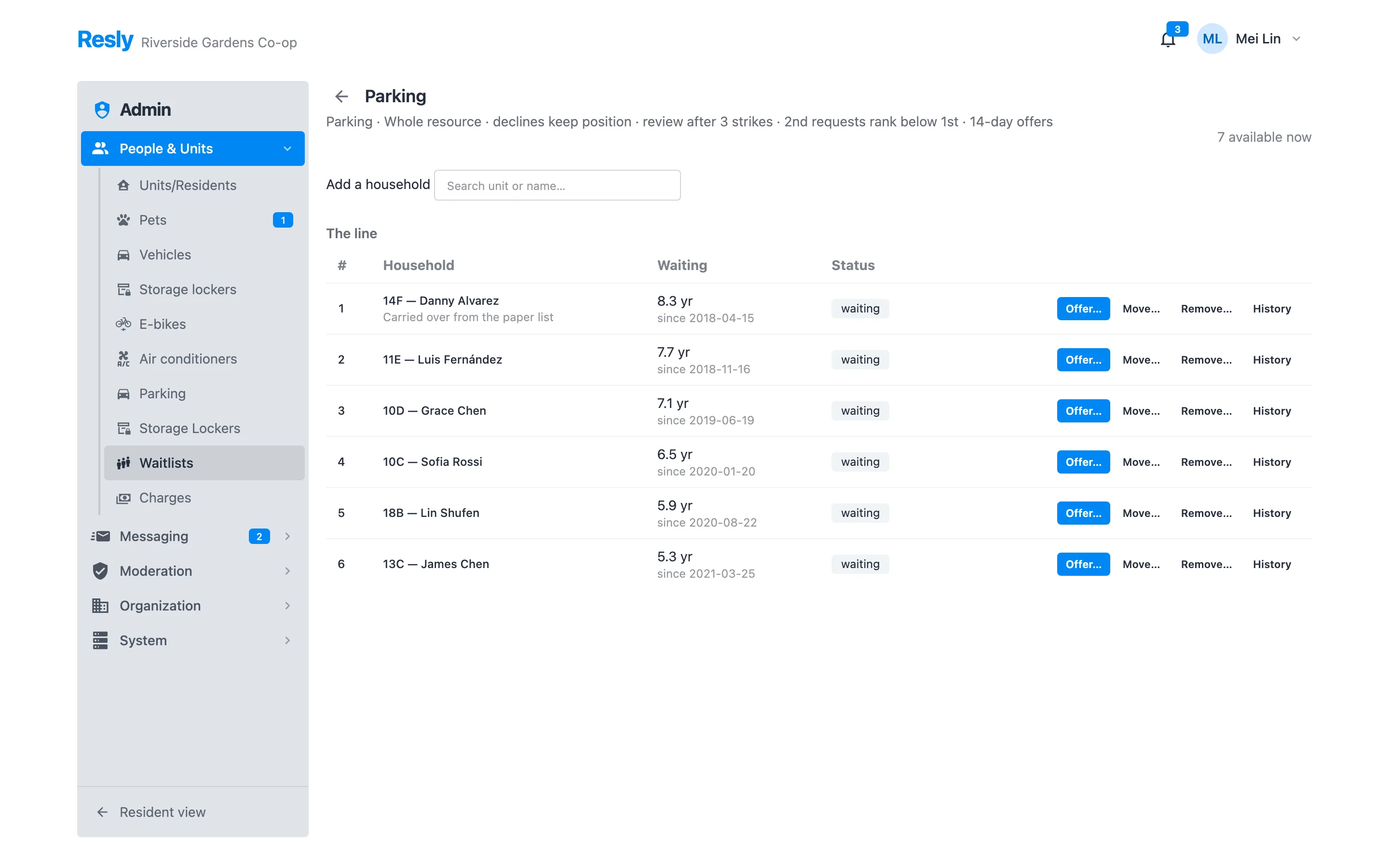Click the Storage Lockers capitalized entry icon

tap(123, 428)
